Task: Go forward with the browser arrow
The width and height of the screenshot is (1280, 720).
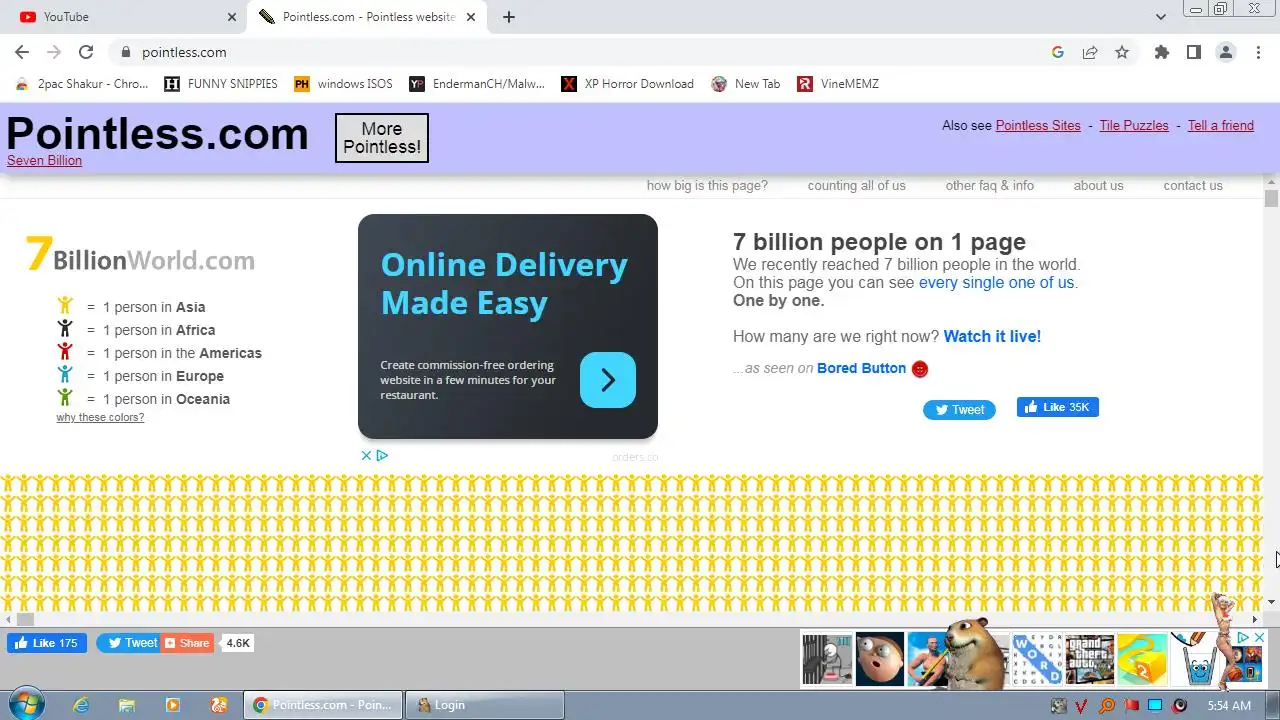Action: [x=54, y=52]
